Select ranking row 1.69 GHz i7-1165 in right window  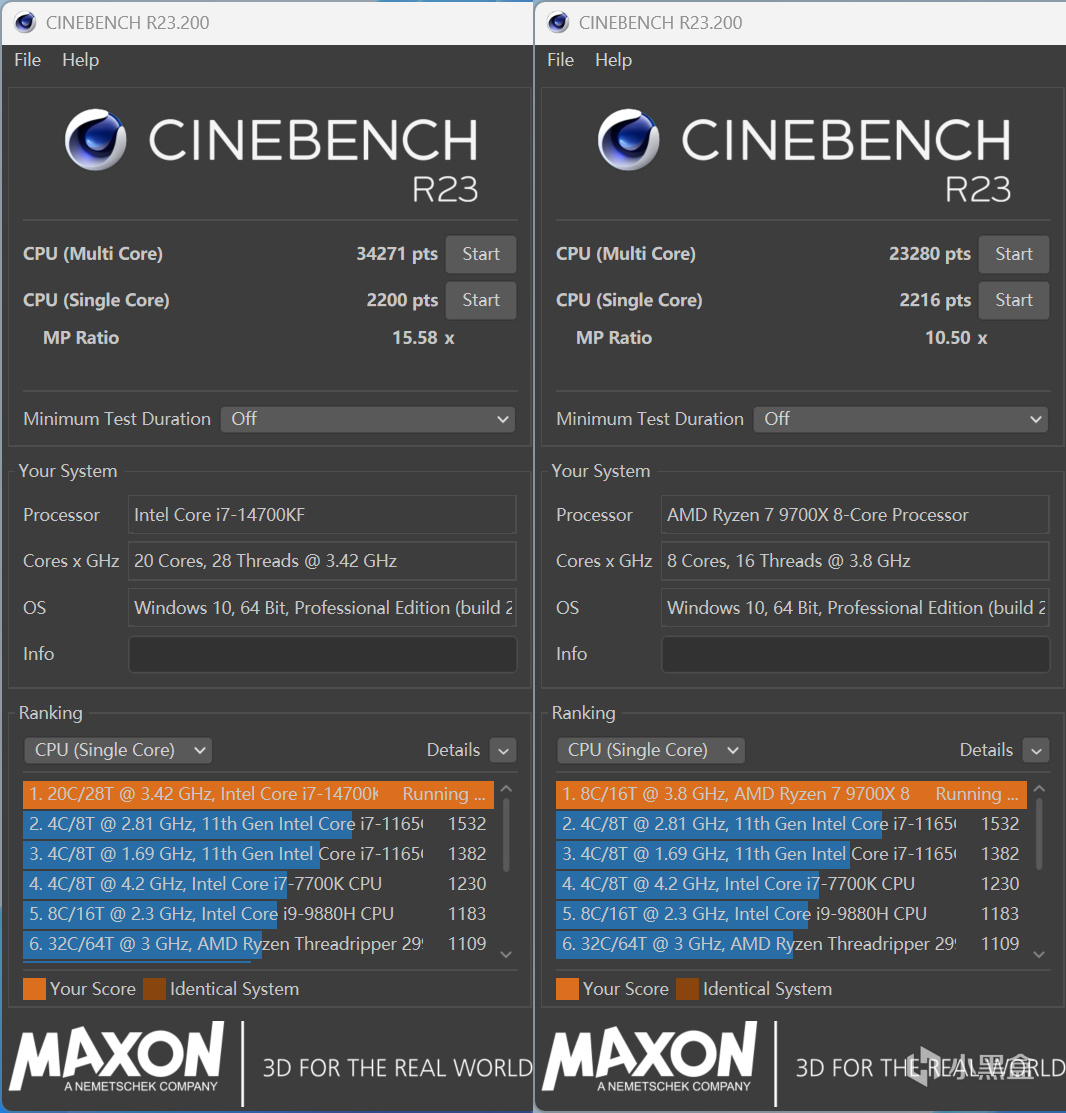791,854
